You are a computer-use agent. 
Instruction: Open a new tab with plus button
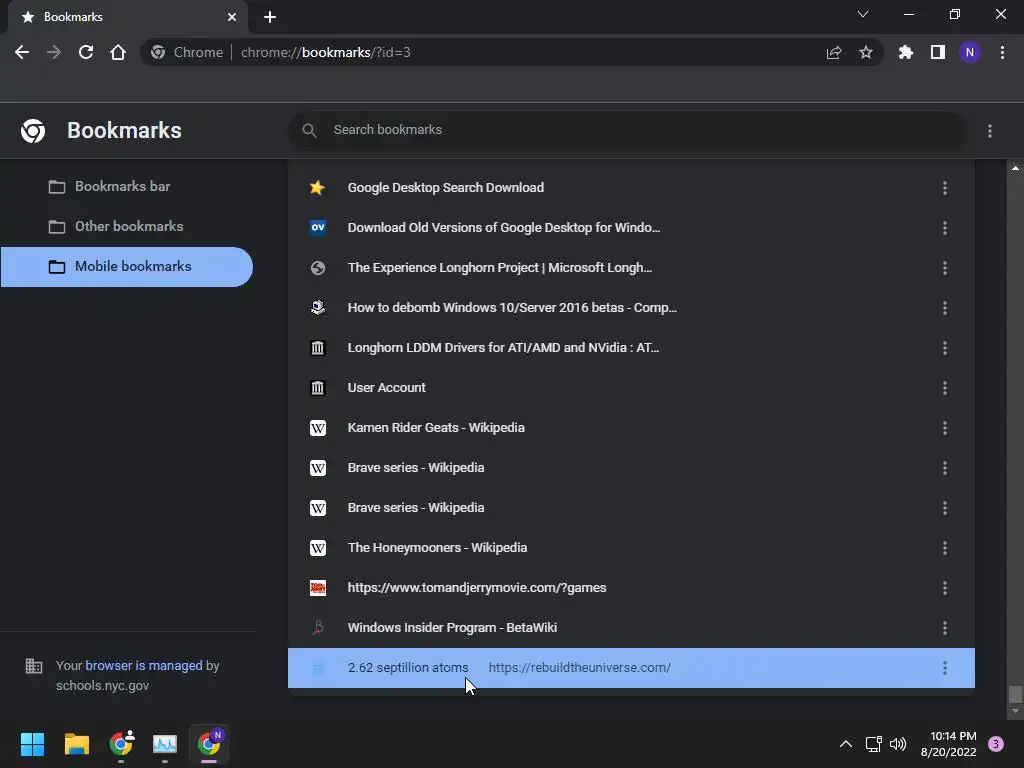point(270,17)
